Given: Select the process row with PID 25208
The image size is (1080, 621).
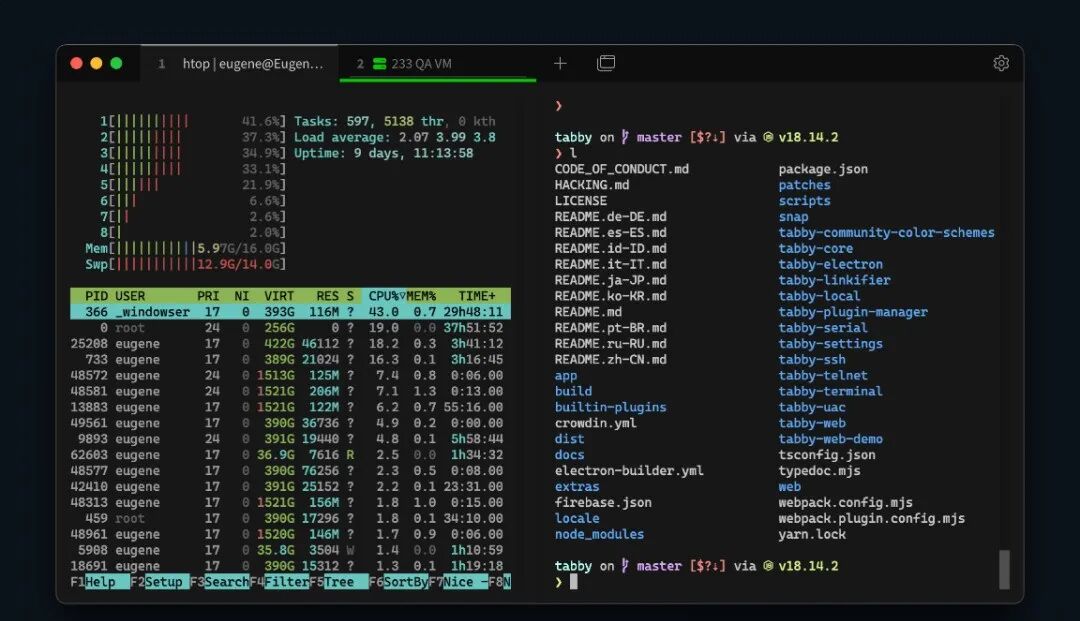Looking at the screenshot, I should [290, 344].
